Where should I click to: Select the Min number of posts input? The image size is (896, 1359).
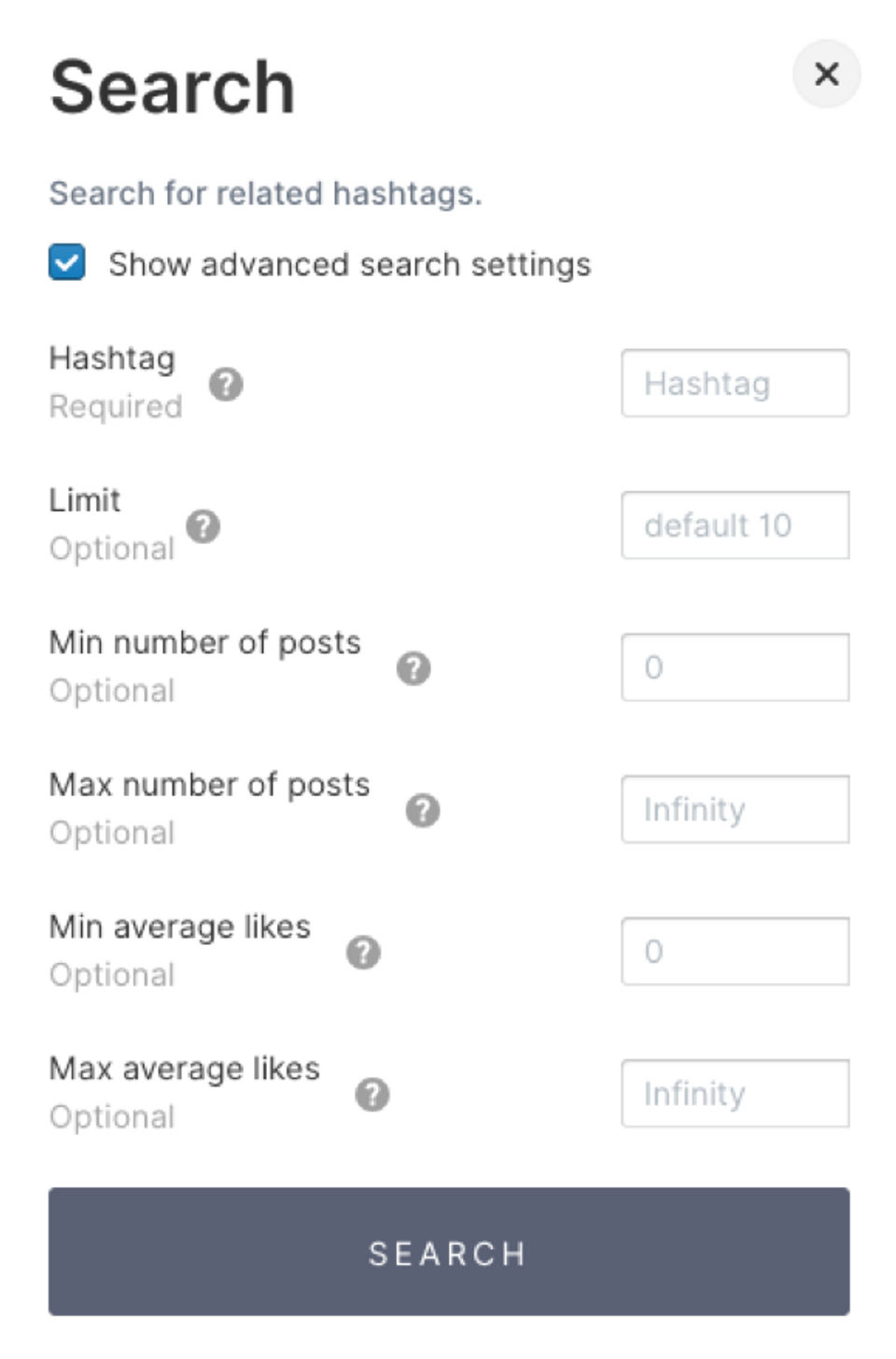[x=735, y=667]
